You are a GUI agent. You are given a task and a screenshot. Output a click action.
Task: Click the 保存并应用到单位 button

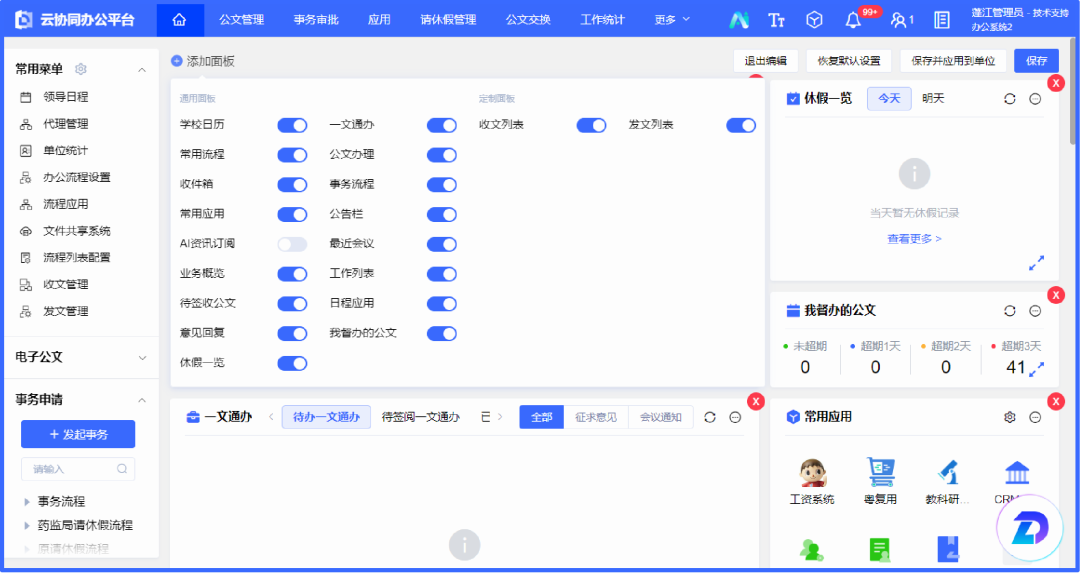coord(953,61)
